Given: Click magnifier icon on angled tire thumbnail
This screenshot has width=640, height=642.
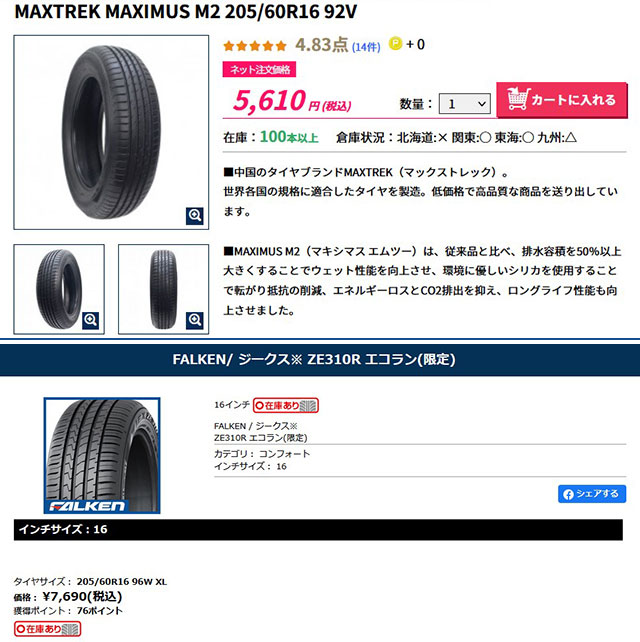Looking at the screenshot, I should (x=90, y=320).
